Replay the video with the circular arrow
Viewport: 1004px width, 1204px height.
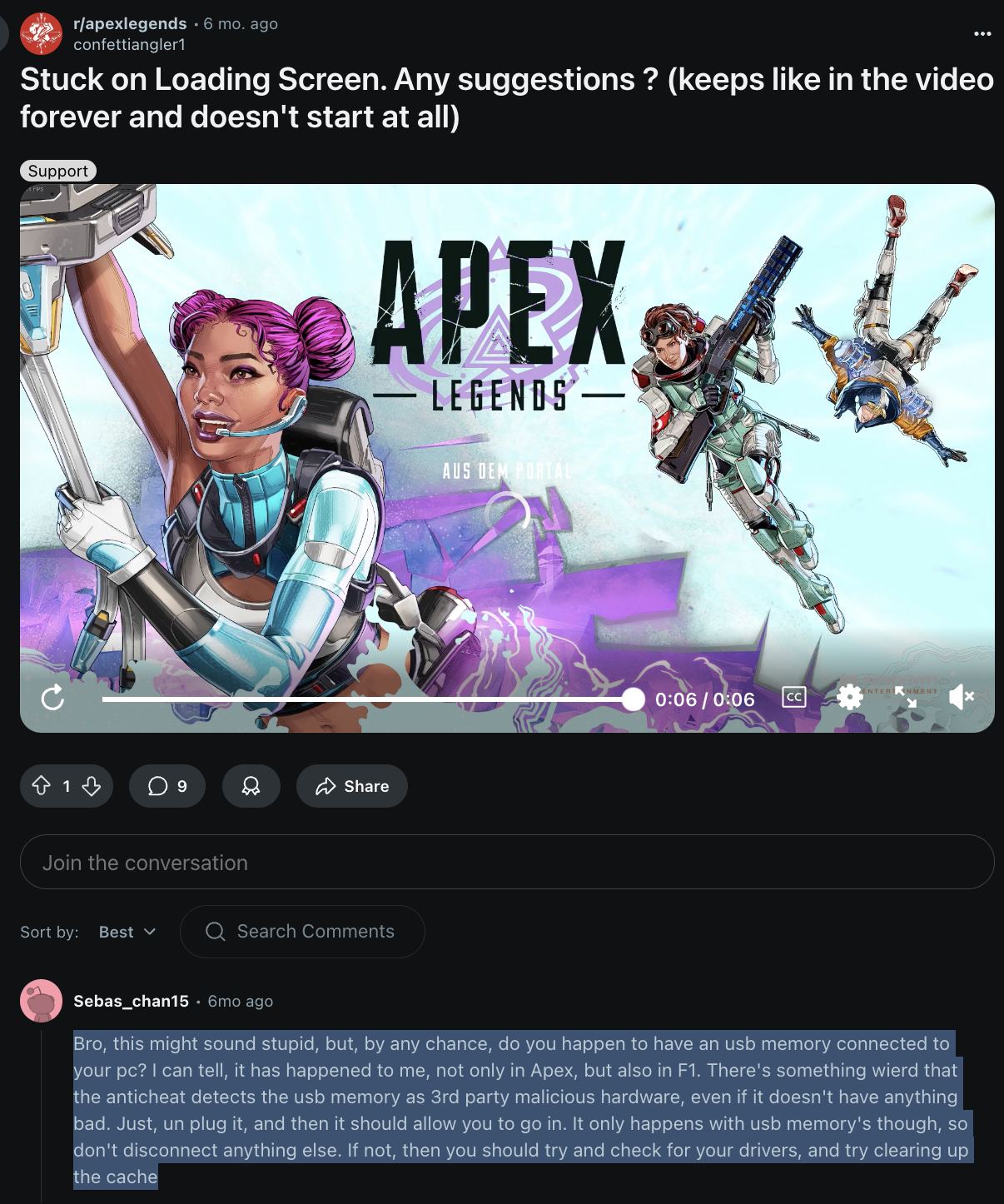pos(52,698)
